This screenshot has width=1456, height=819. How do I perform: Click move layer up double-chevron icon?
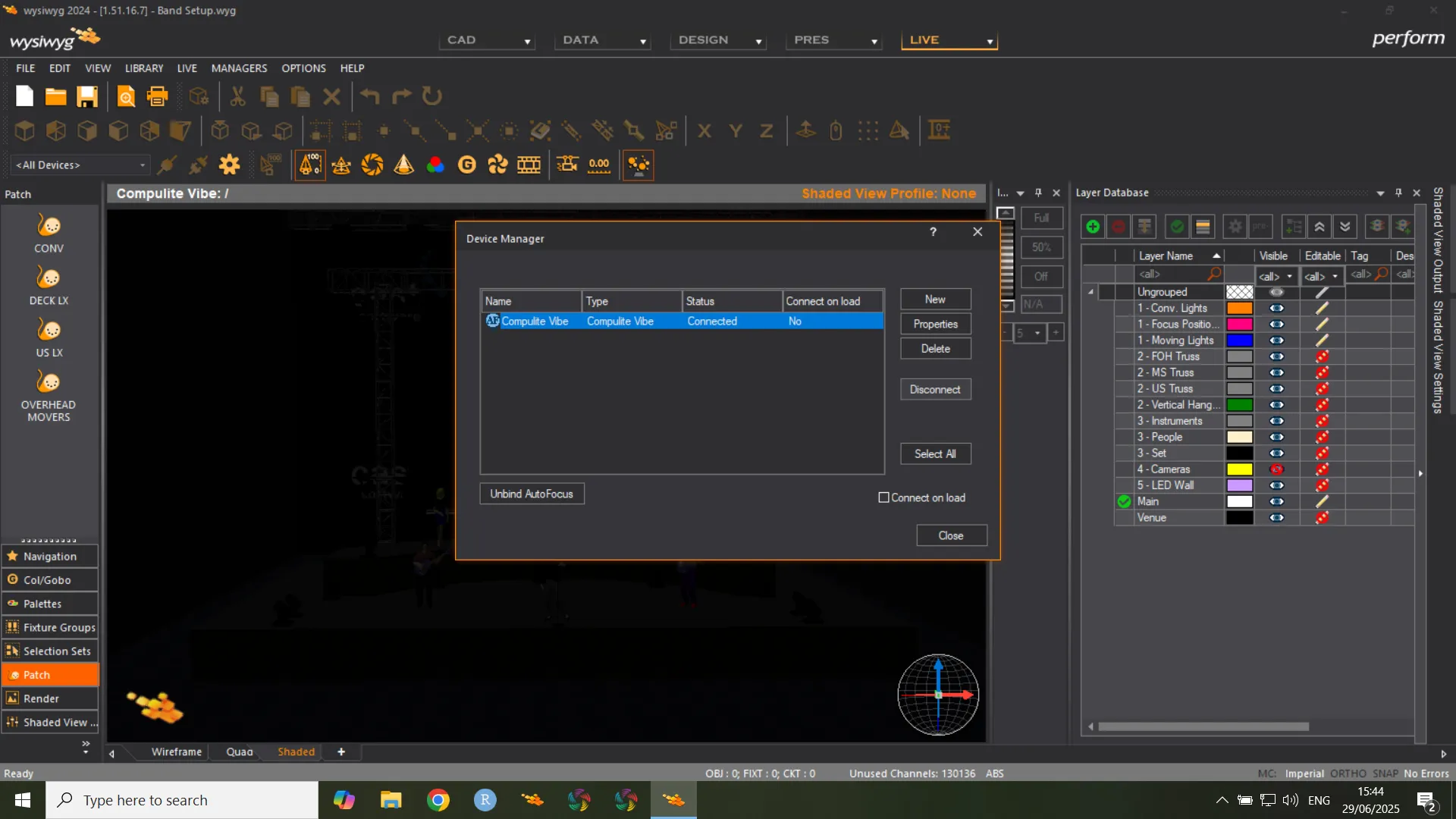[1319, 226]
